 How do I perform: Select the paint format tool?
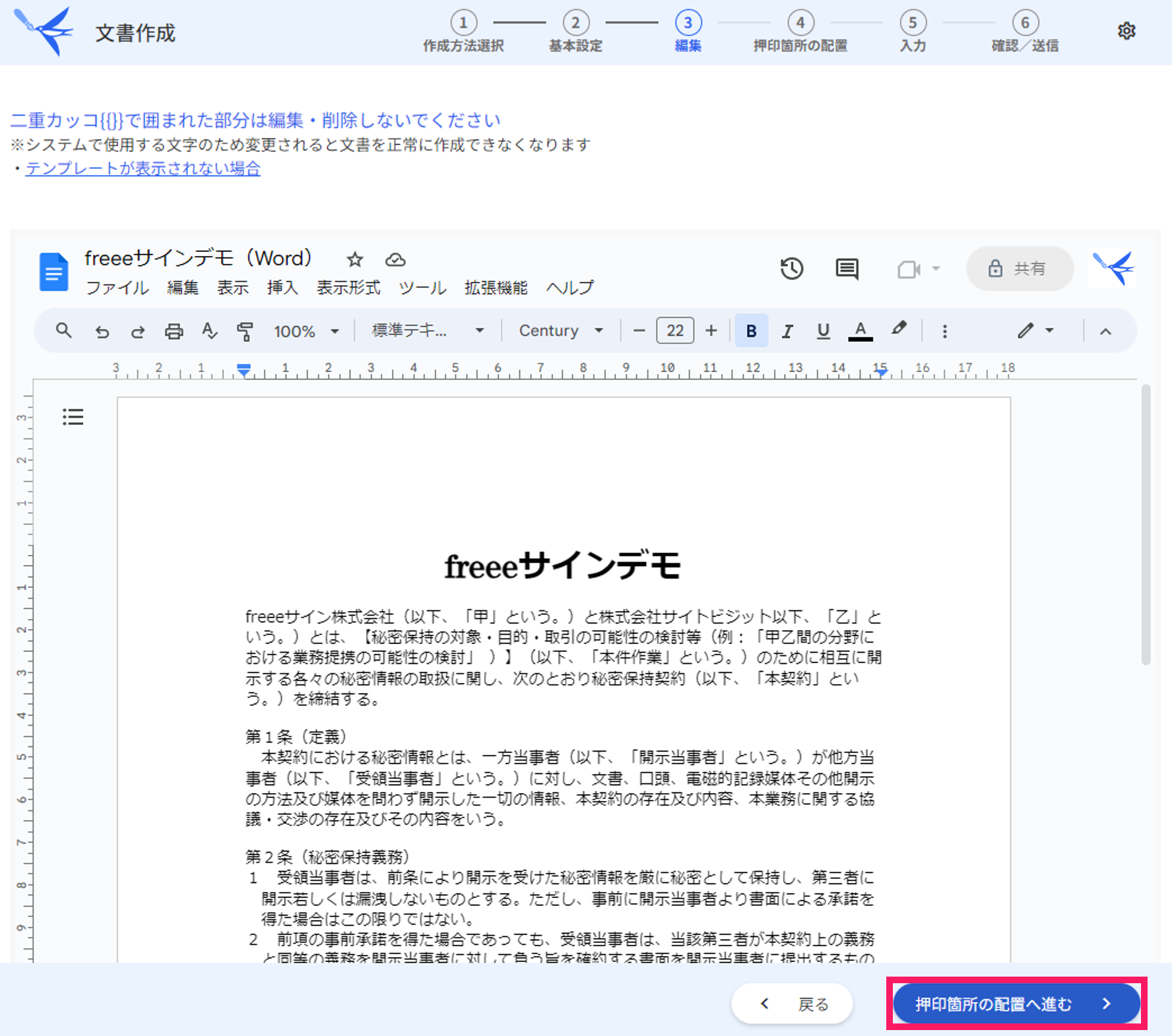tap(245, 331)
